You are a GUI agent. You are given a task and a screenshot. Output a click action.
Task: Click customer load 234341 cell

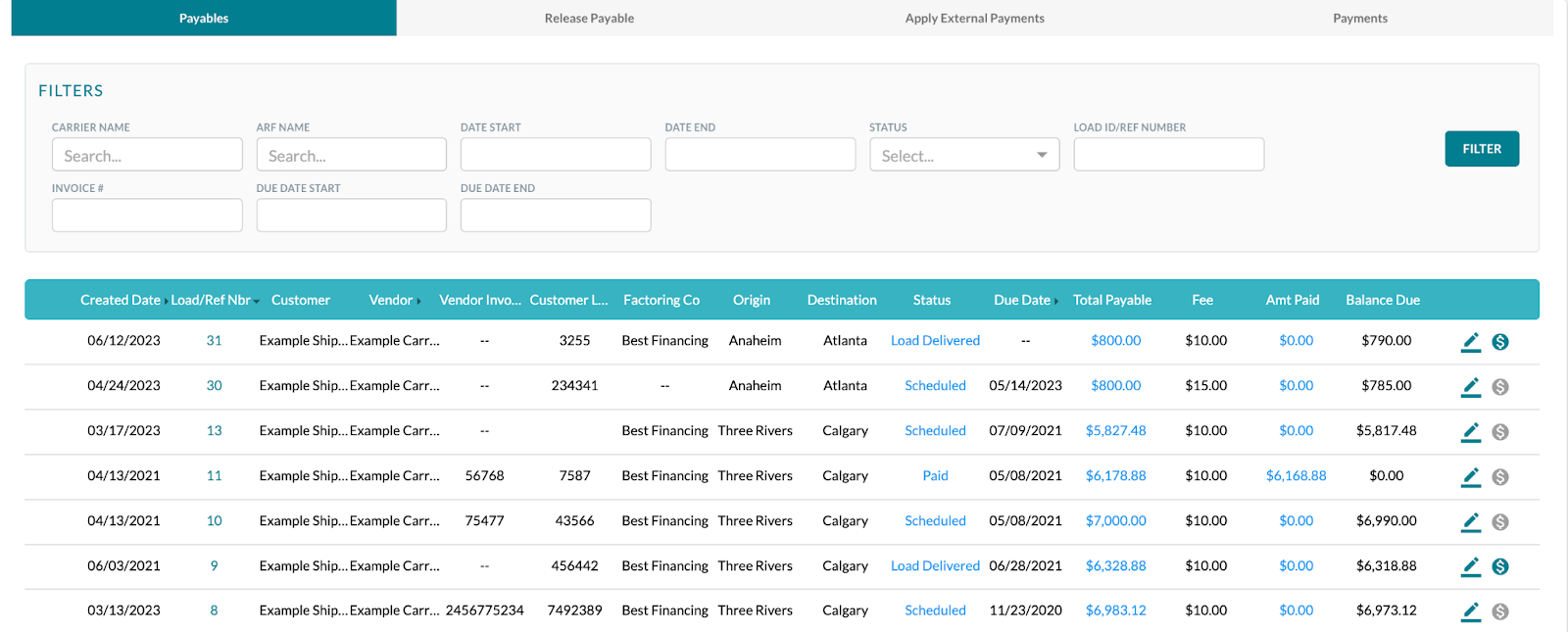click(574, 386)
